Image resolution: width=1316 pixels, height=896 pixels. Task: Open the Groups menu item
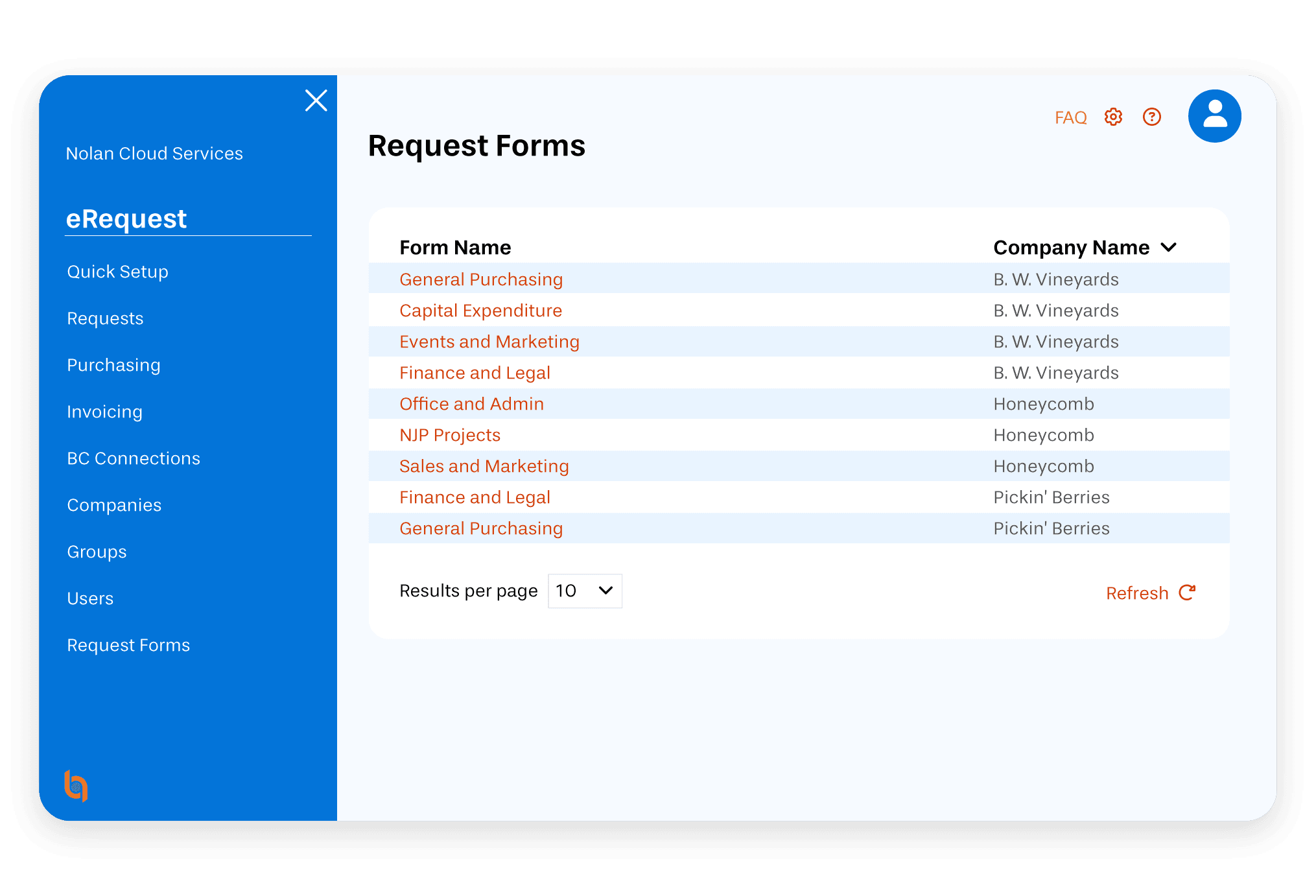click(x=97, y=552)
